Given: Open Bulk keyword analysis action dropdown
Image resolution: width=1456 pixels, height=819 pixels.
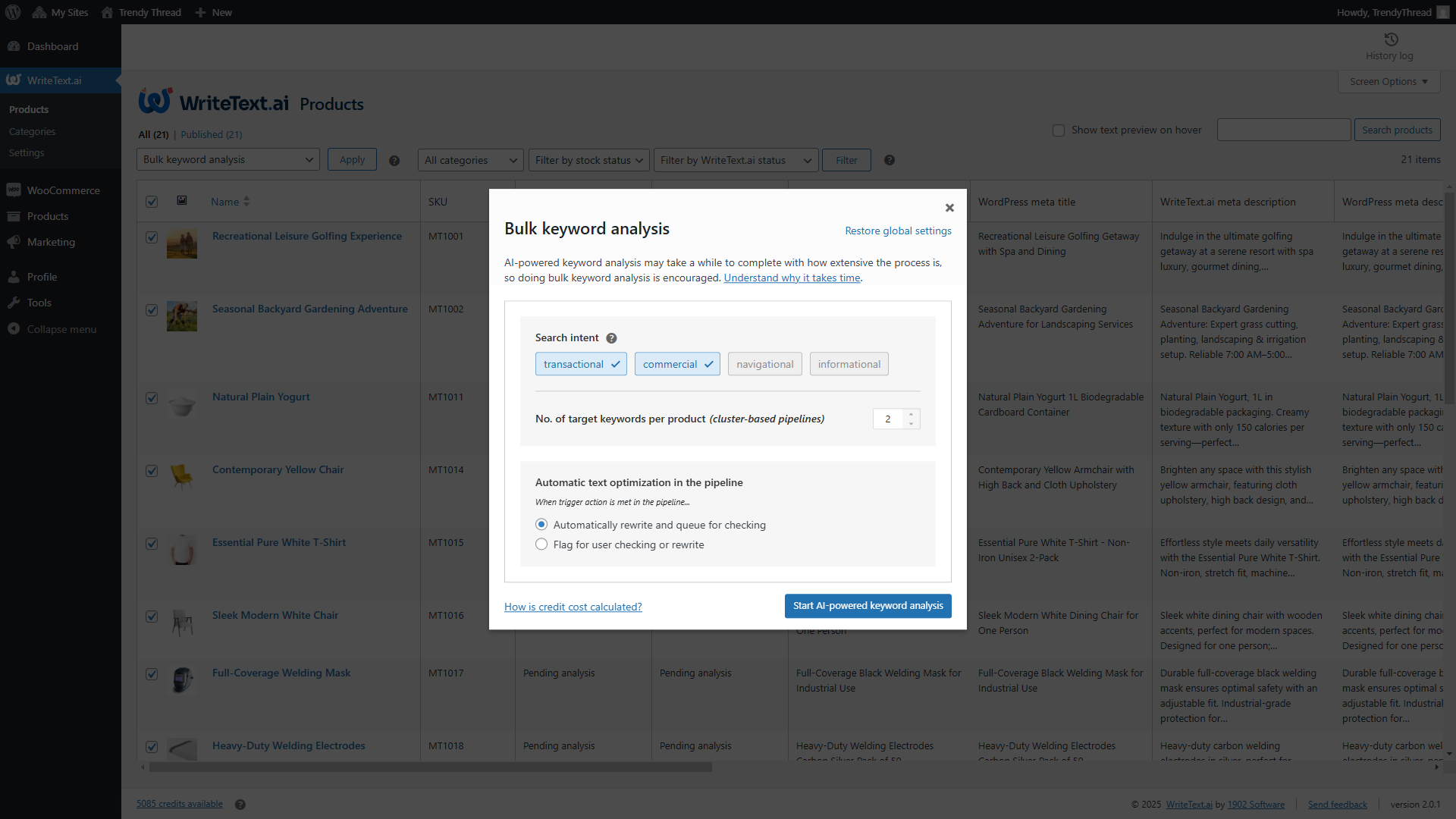Looking at the screenshot, I should (227, 159).
